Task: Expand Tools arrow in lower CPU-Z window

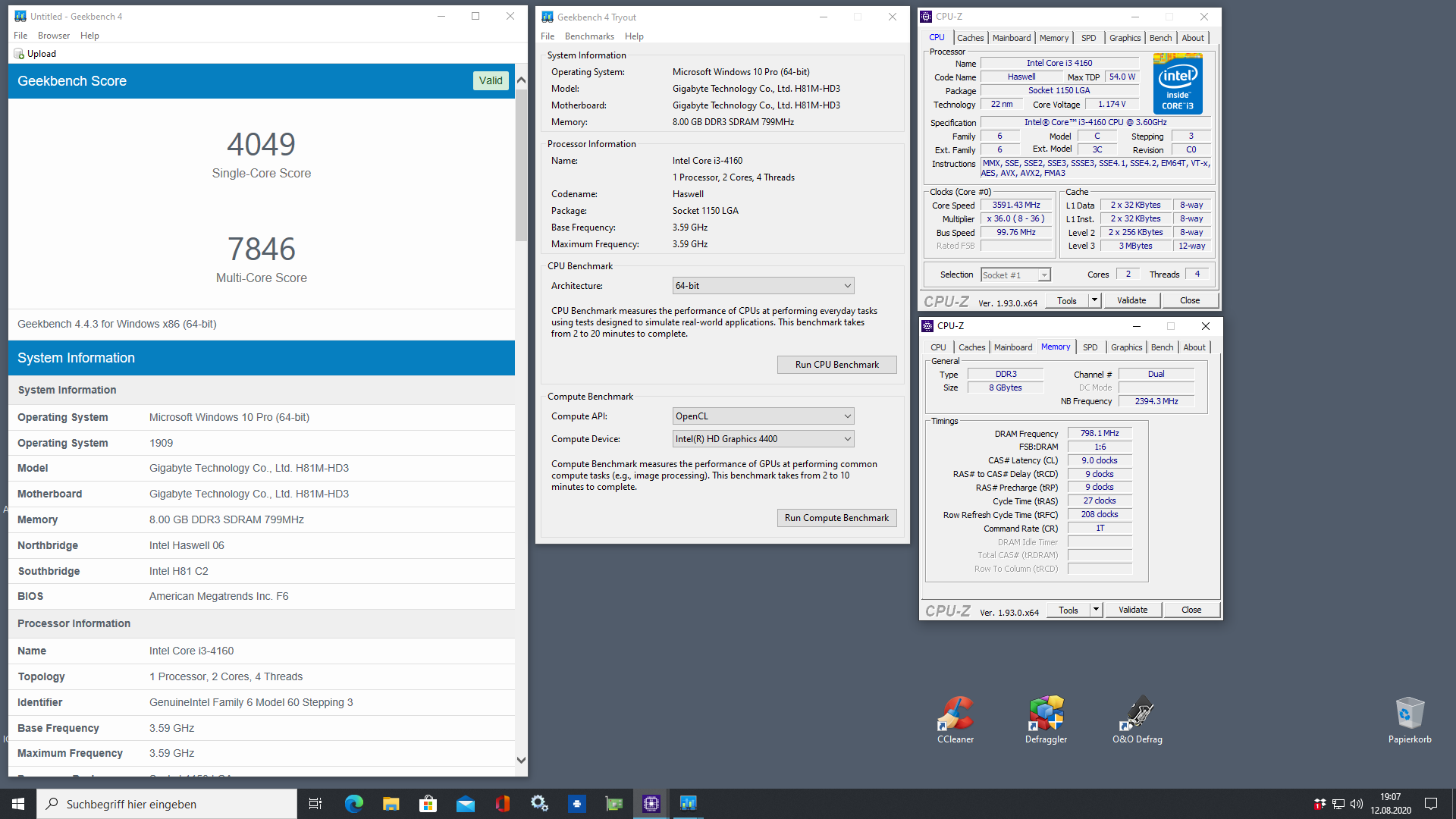Action: [x=1096, y=610]
